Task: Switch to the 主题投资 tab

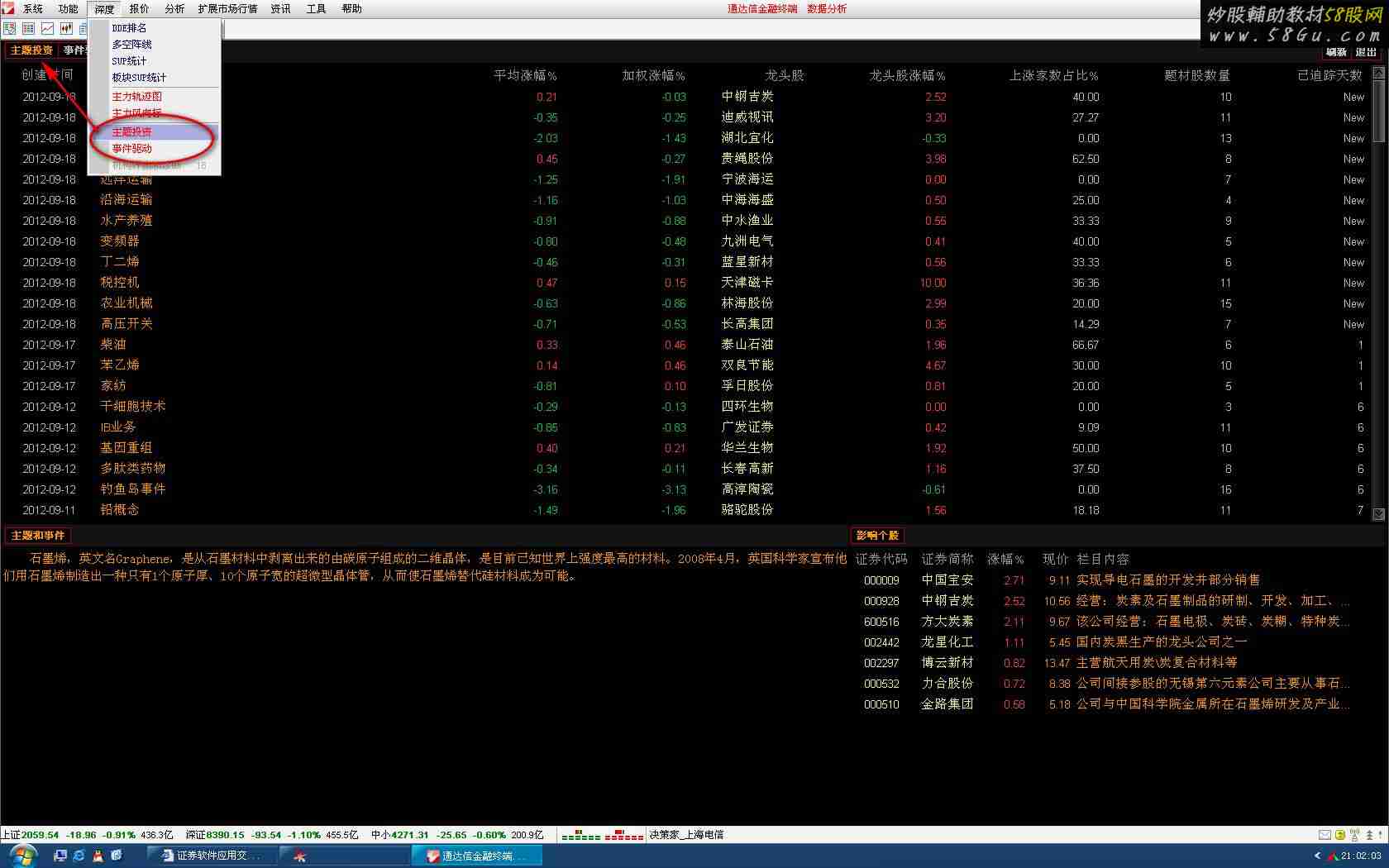Action: click(31, 50)
